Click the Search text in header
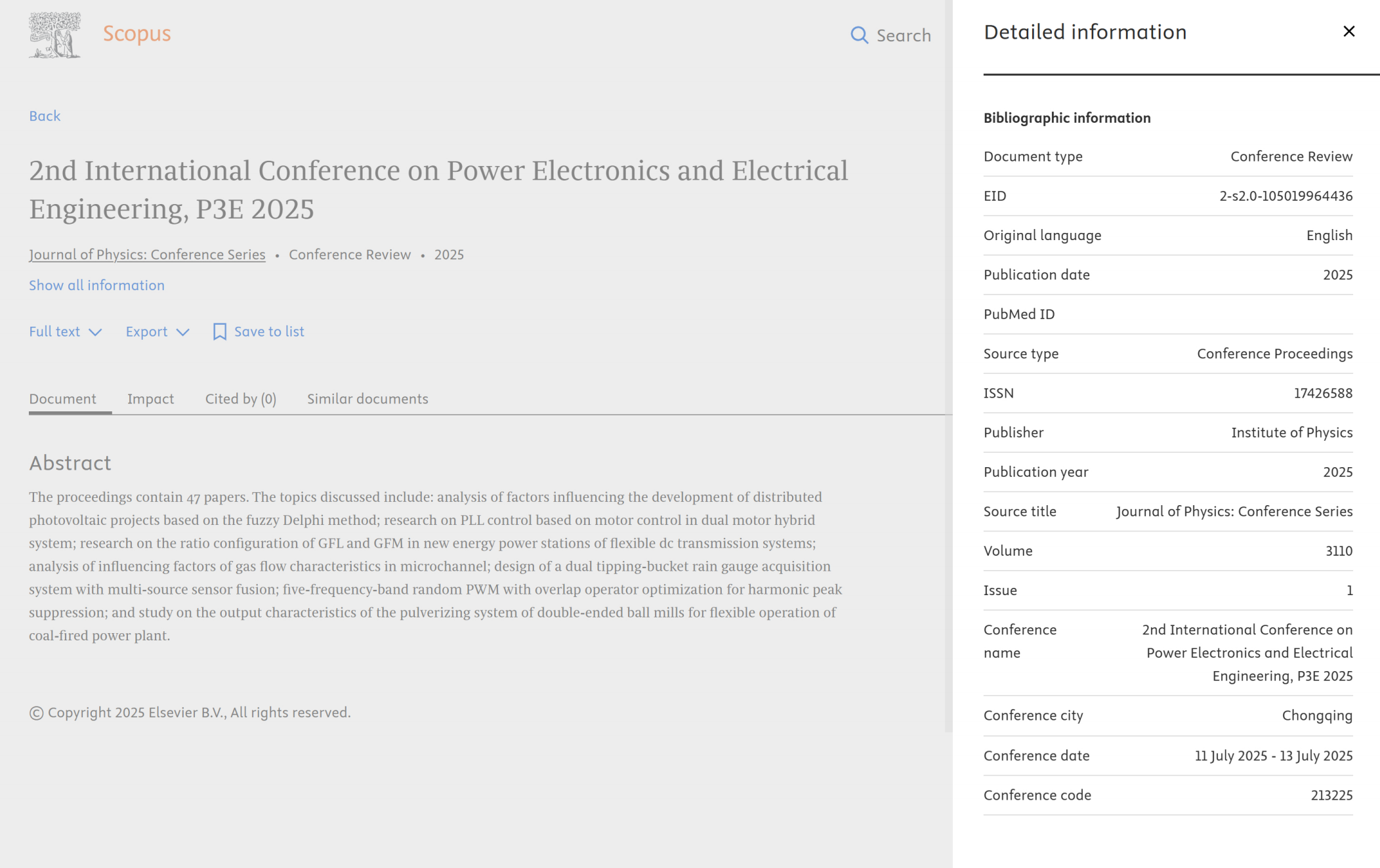 [x=904, y=35]
